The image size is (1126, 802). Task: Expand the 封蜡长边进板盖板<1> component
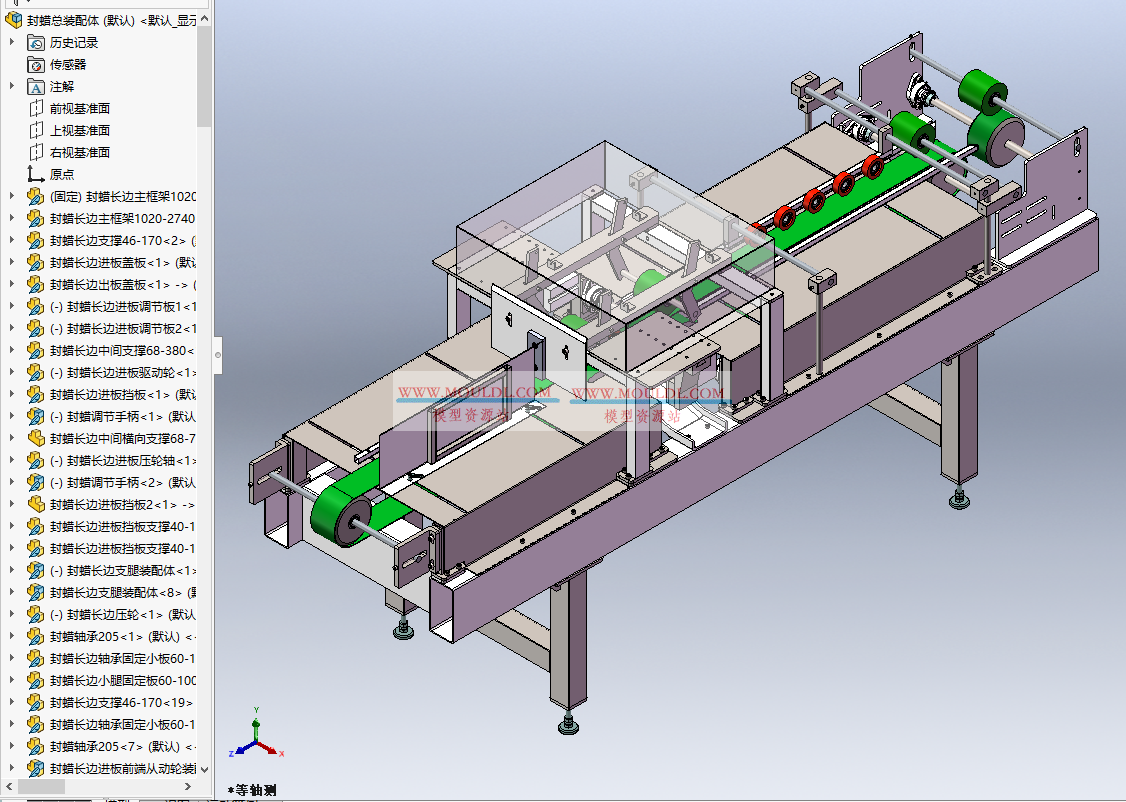12,262
